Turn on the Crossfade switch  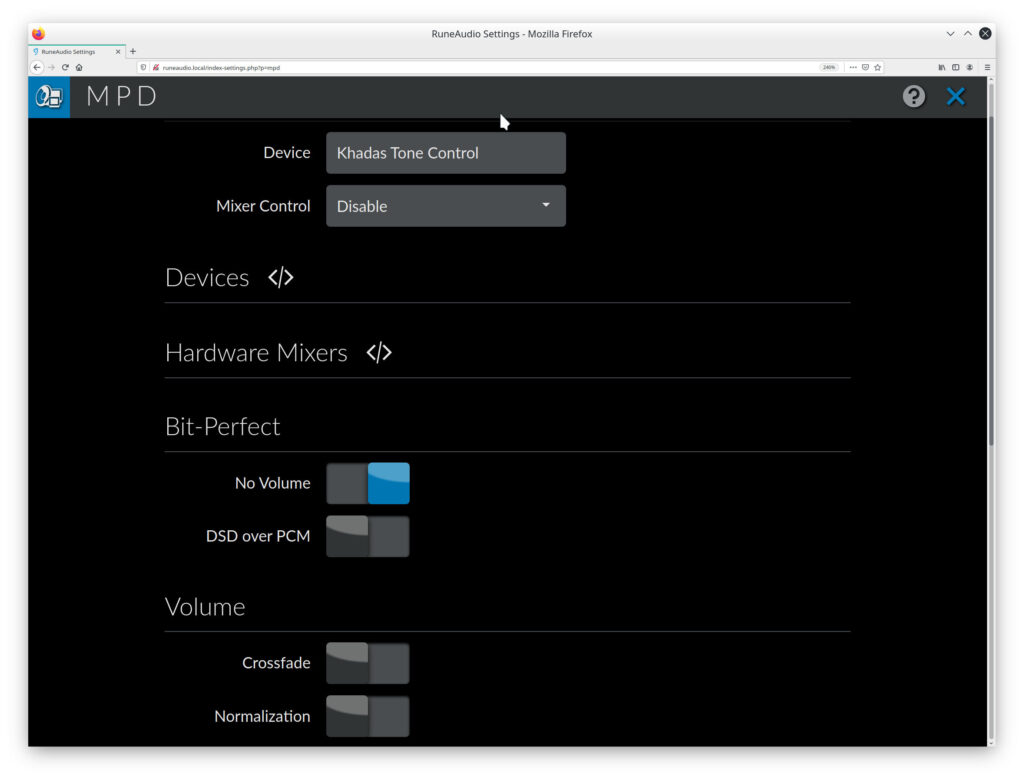(368, 663)
